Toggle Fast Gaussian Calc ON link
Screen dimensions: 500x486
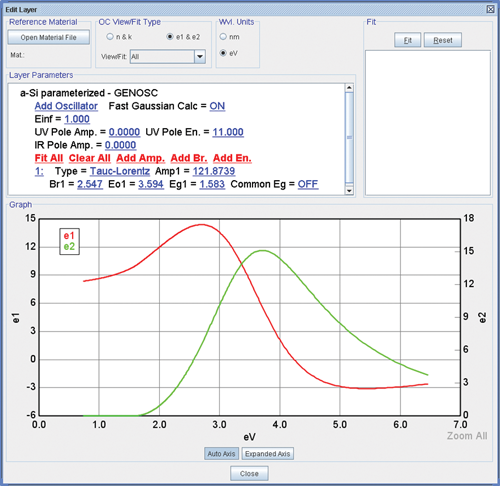pyautogui.click(x=217, y=106)
